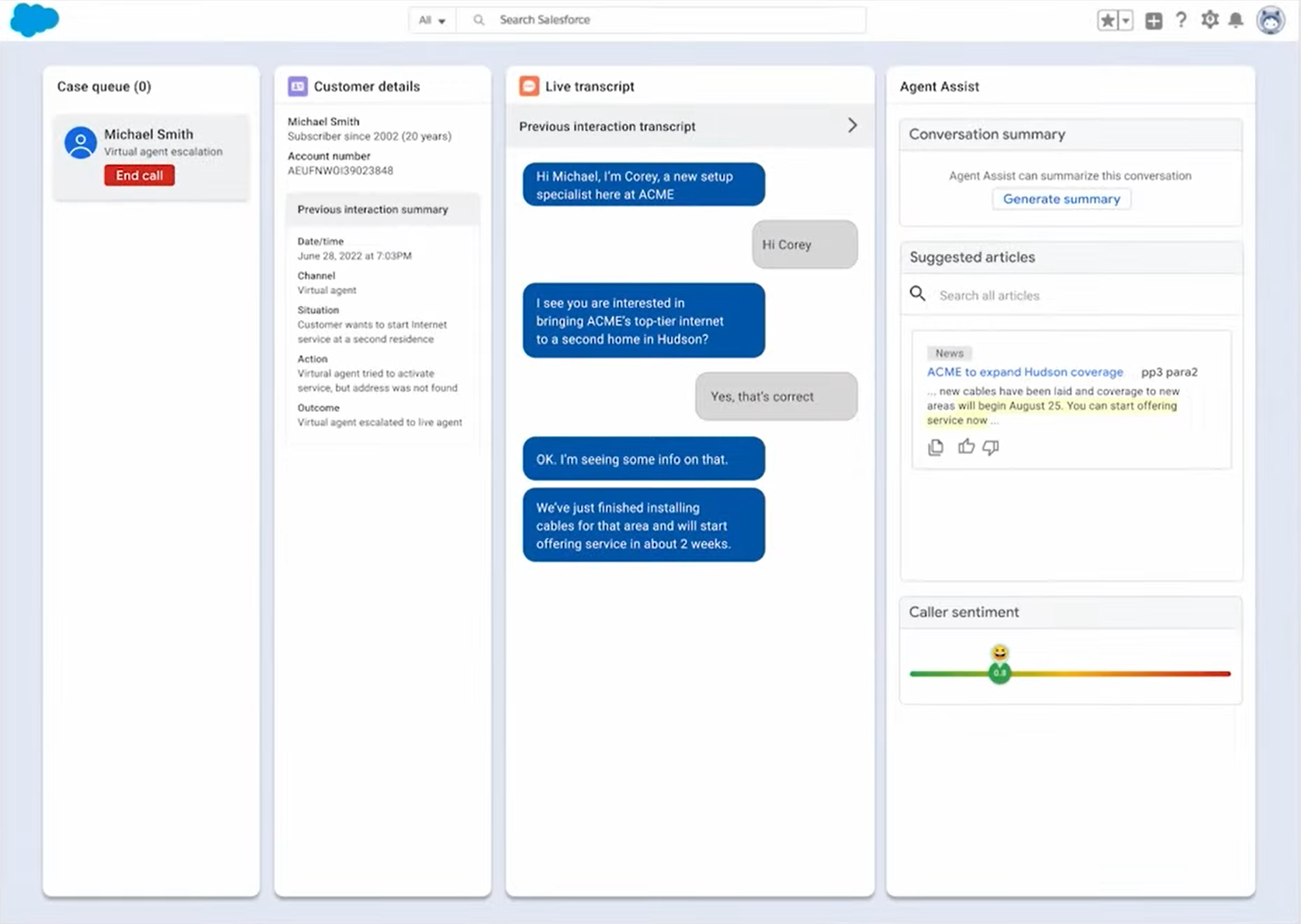Click the sentiment emoji face

(999, 653)
